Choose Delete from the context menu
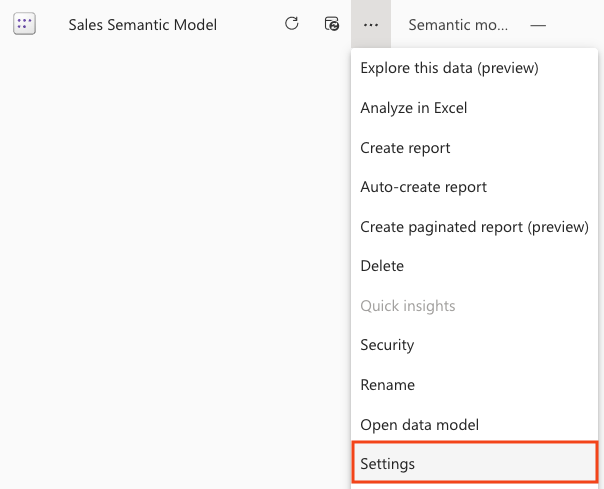The height and width of the screenshot is (489, 604). (x=474, y=266)
